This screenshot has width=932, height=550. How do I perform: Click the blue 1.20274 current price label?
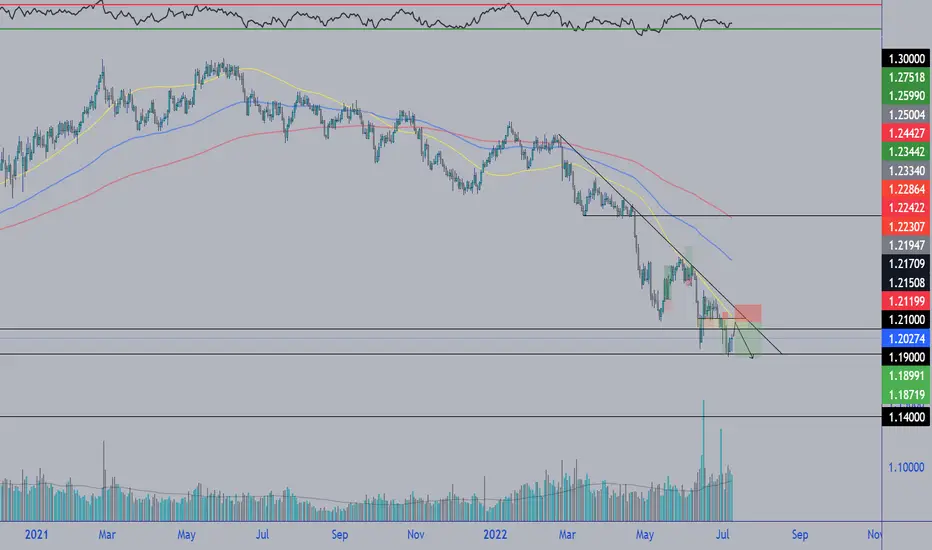(906, 338)
